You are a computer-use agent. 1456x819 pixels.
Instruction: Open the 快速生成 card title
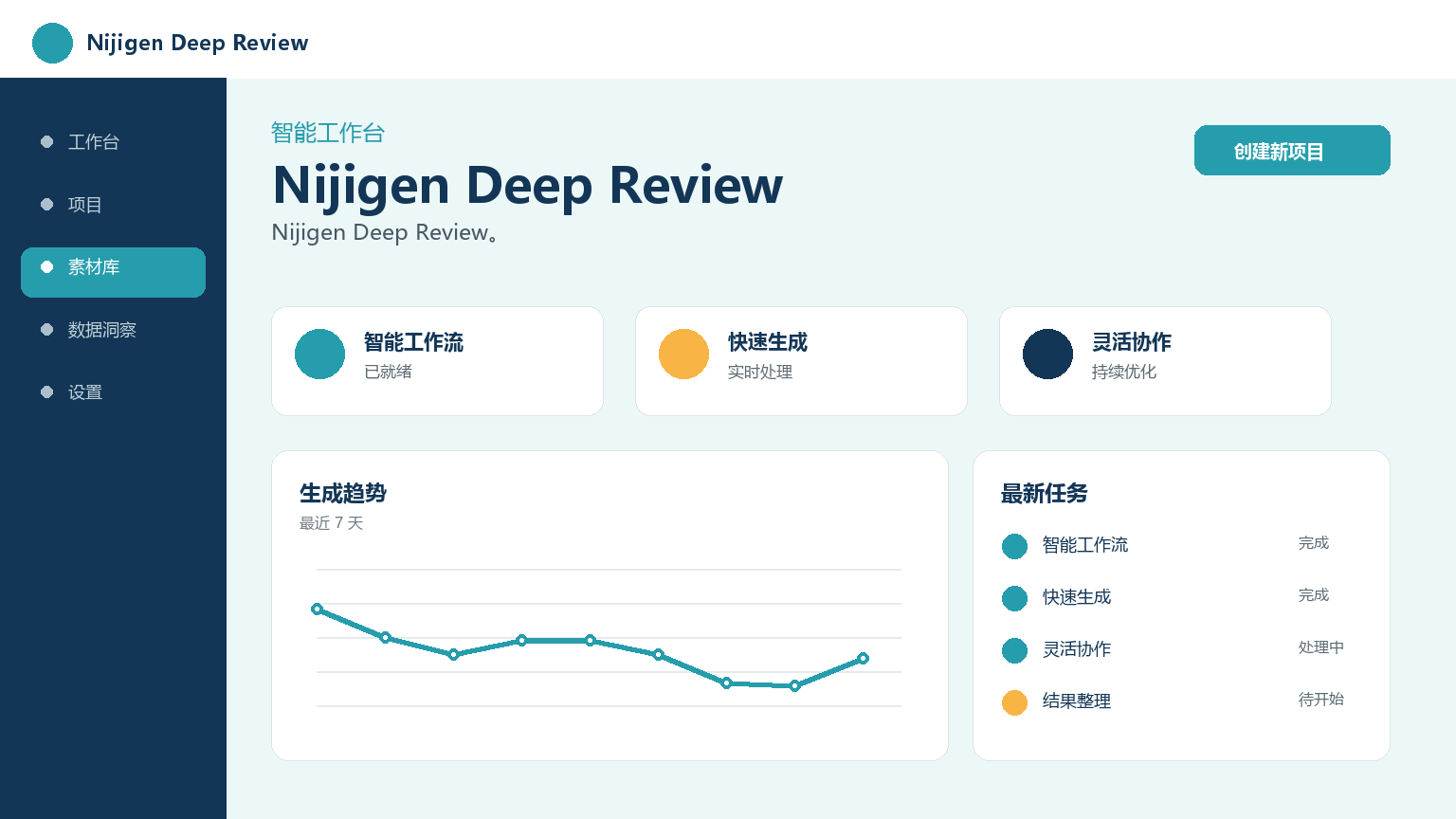pyautogui.click(x=768, y=342)
